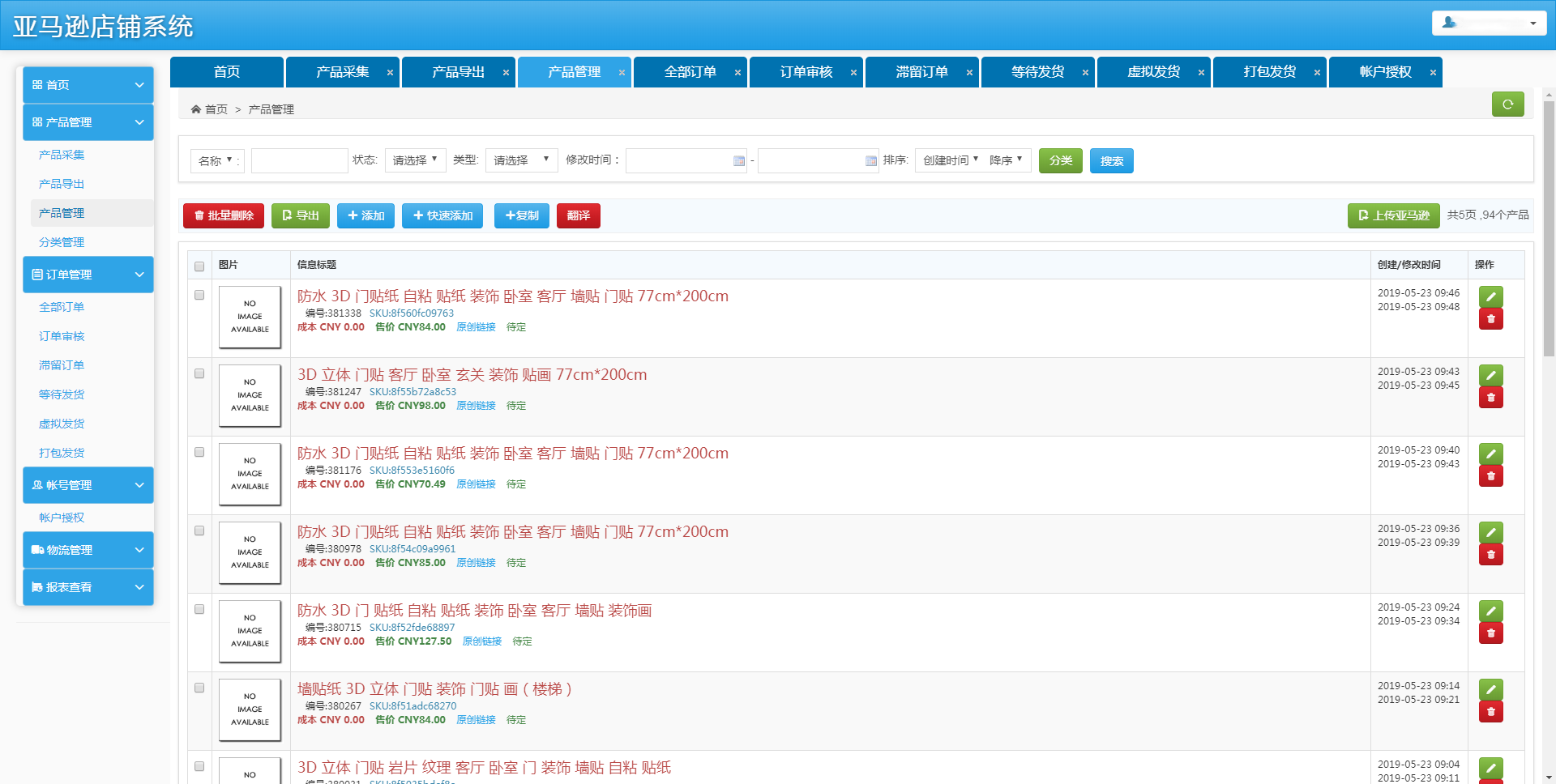
Task: Close the 帐户授权 tab
Action: [x=1433, y=73]
